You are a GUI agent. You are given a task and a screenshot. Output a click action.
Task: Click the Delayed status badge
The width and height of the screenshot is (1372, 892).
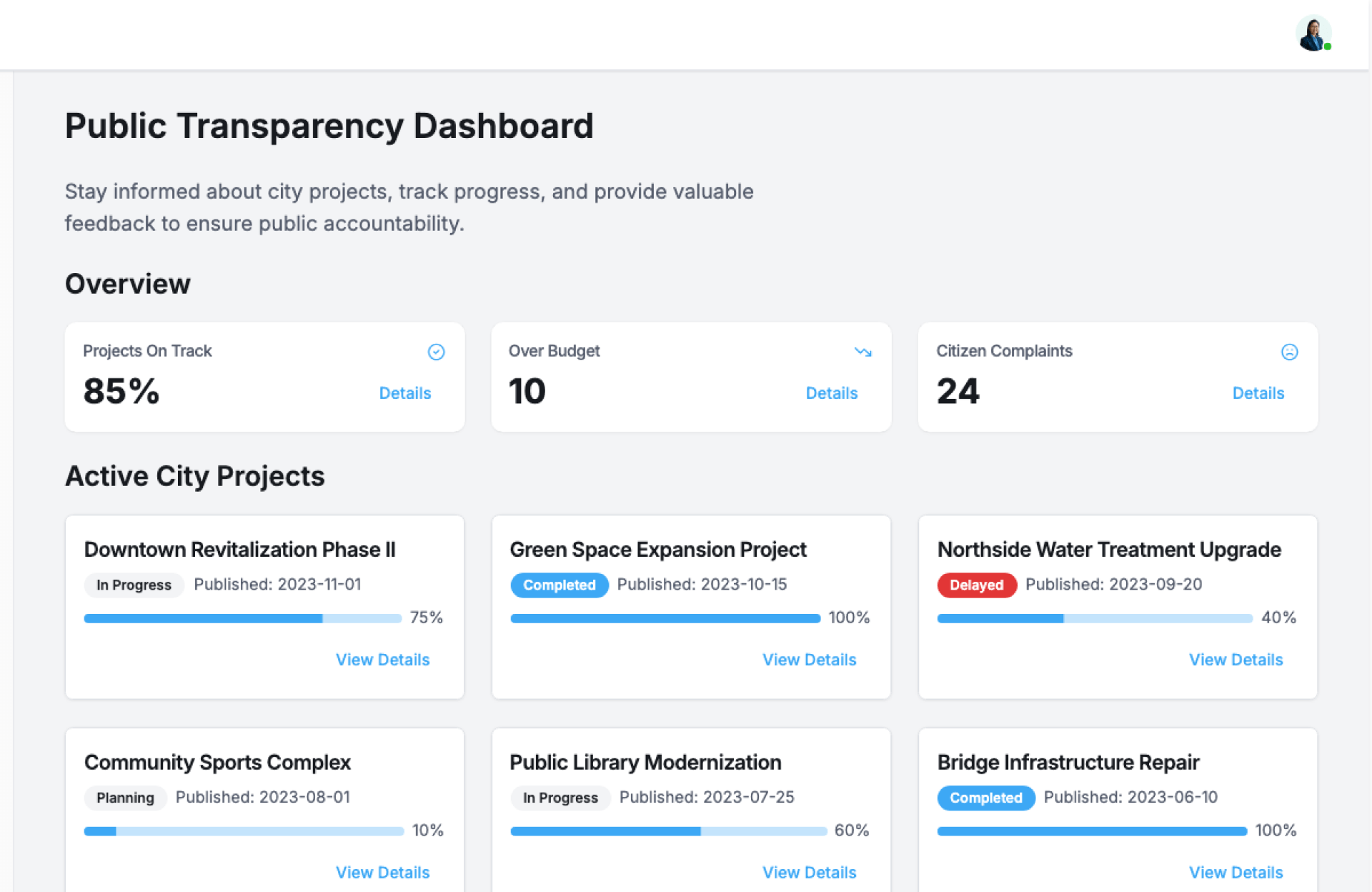pos(976,585)
